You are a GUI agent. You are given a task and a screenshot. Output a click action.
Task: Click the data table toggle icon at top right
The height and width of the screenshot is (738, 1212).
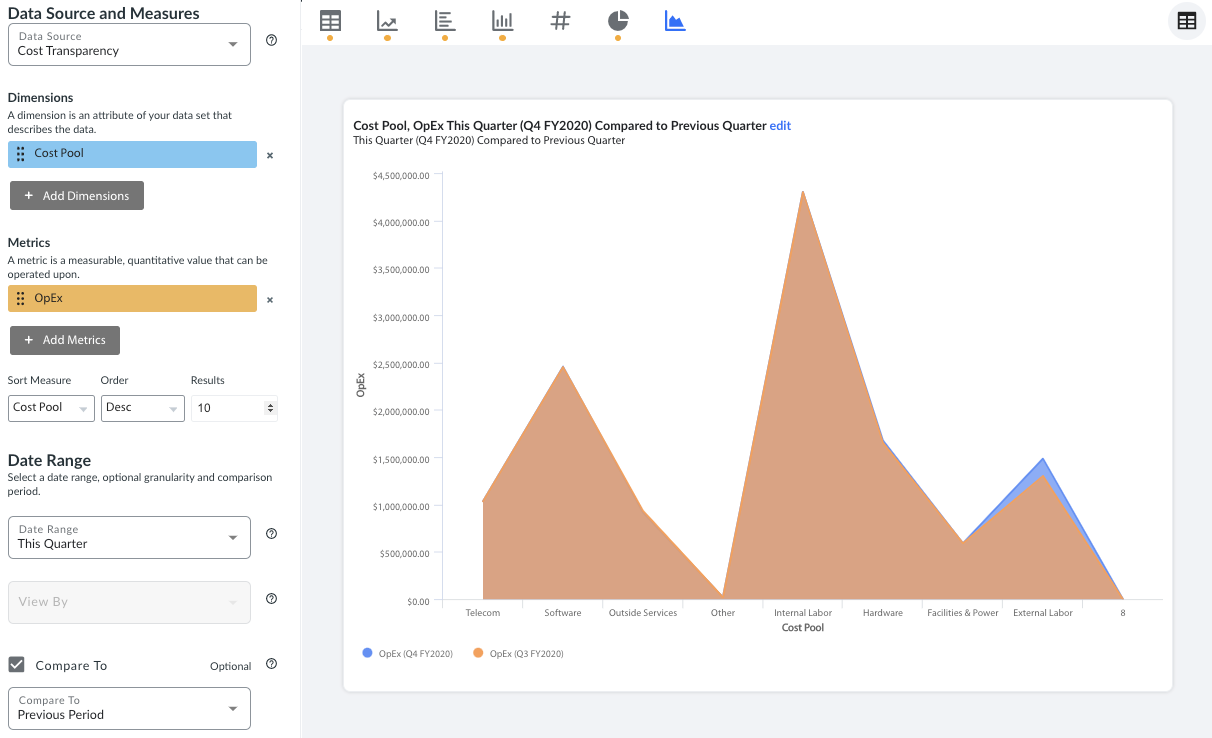point(1186,21)
